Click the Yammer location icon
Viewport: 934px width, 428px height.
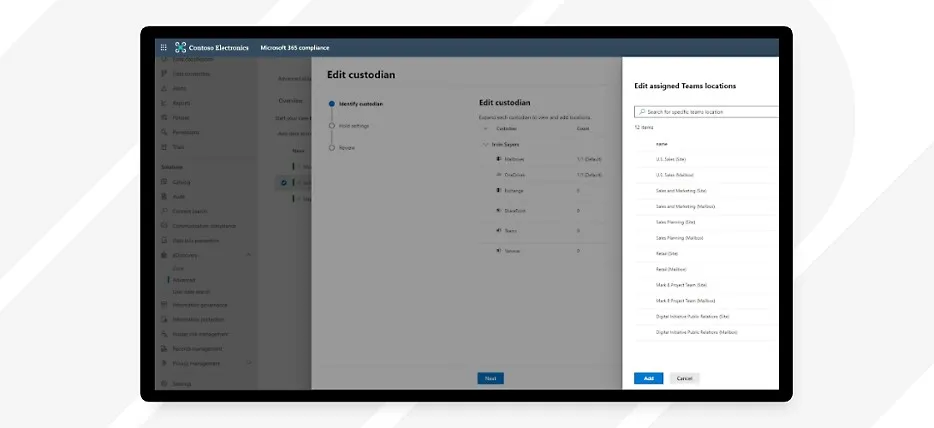tap(499, 251)
